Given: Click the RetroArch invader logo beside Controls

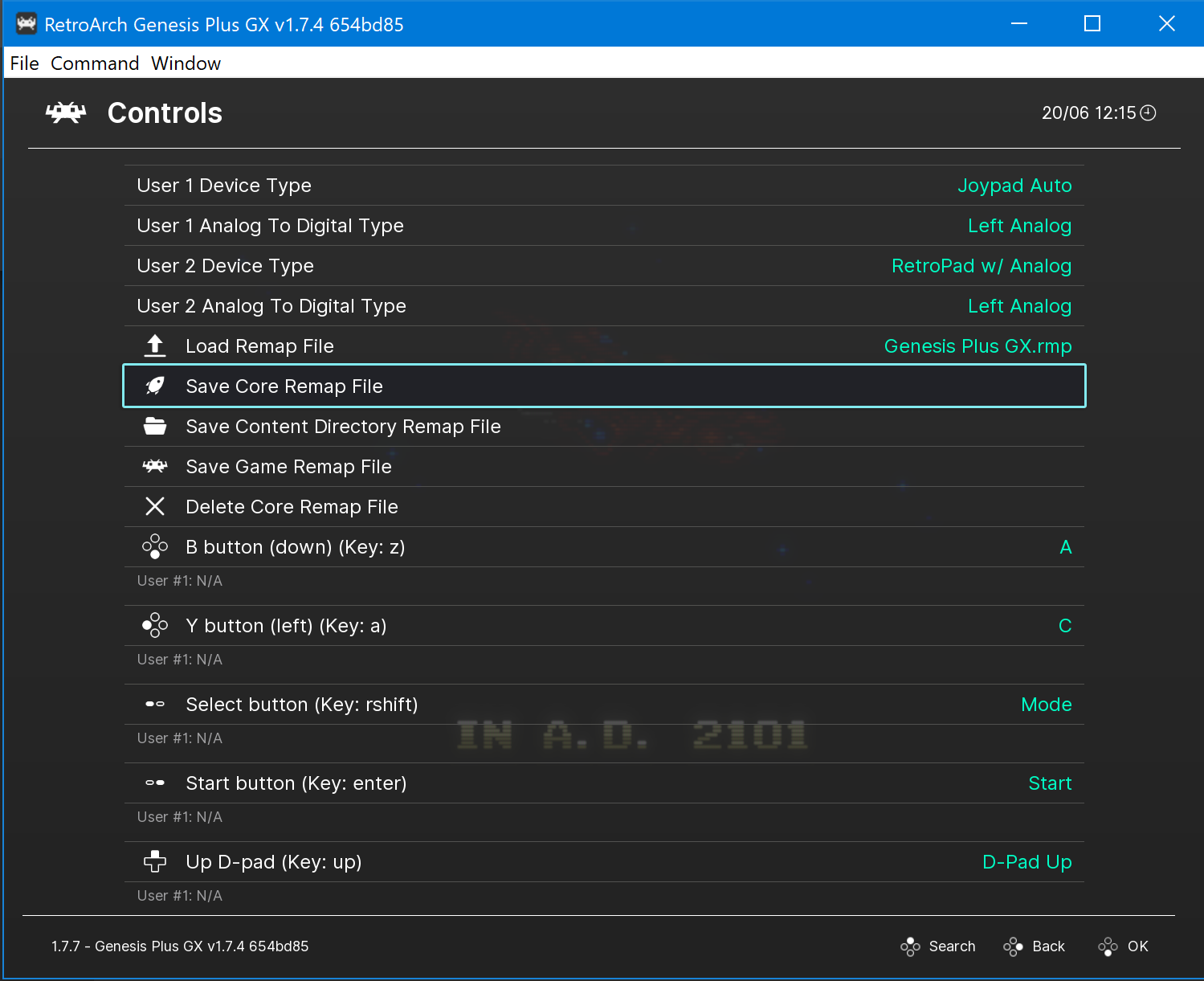Looking at the screenshot, I should [66, 112].
